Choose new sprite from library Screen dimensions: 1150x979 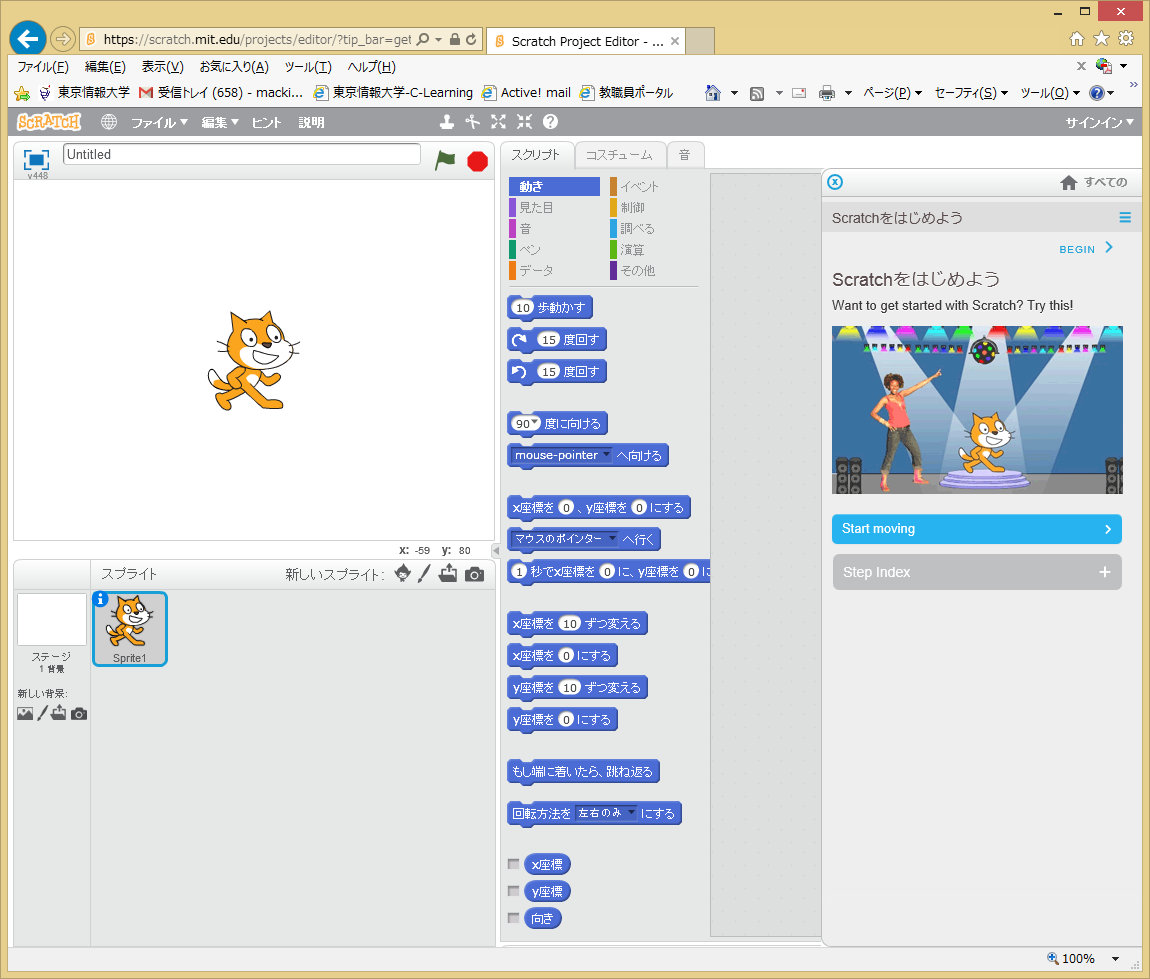pos(403,573)
